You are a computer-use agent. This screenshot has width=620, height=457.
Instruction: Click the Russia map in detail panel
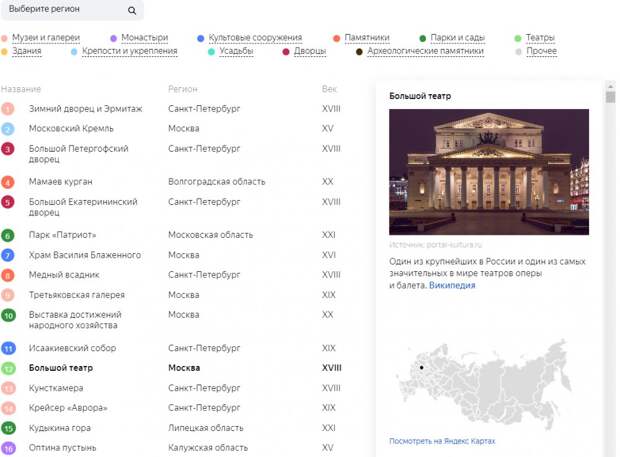tap(485, 382)
